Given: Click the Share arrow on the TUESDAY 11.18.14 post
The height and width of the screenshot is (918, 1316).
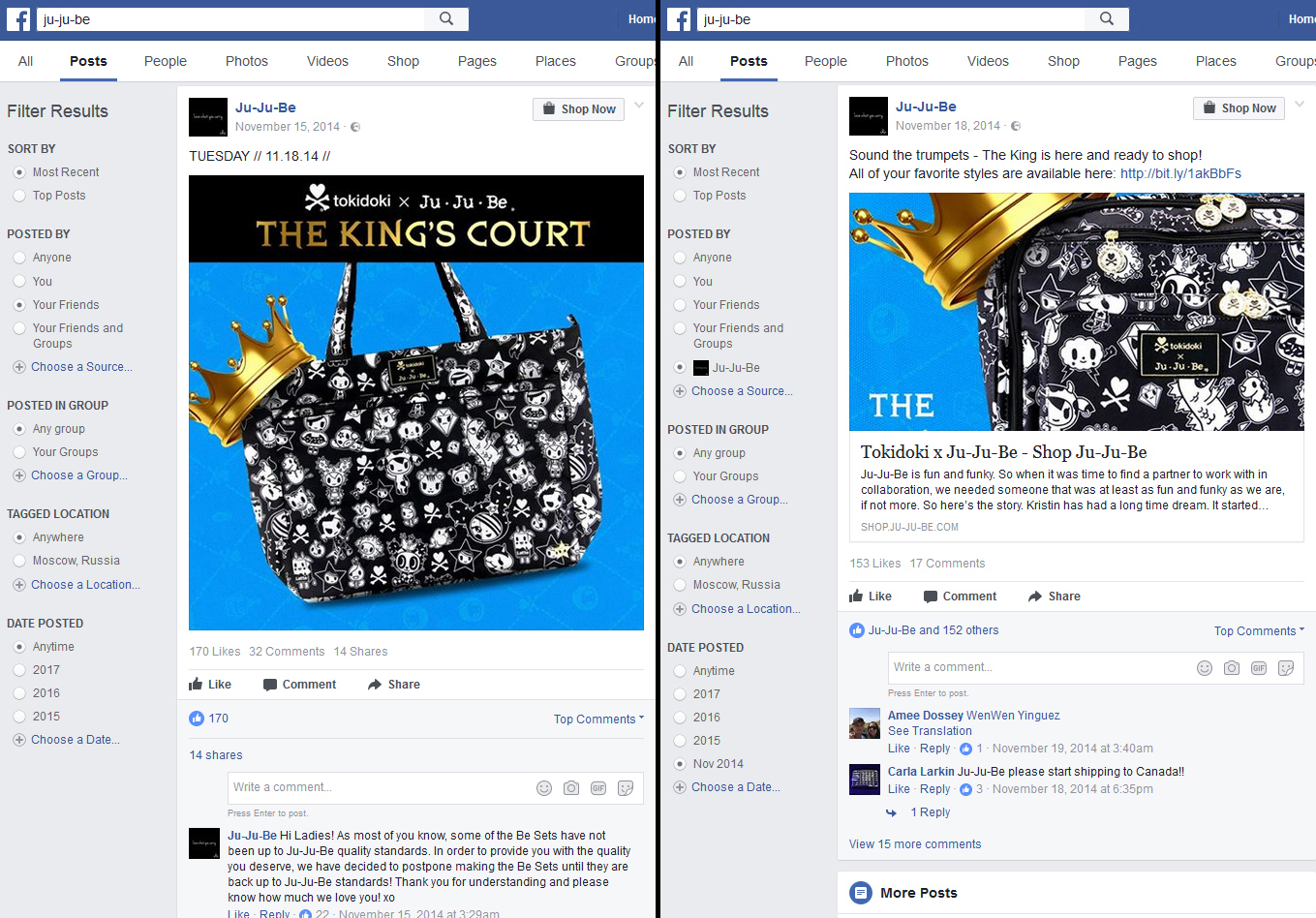Looking at the screenshot, I should click(375, 685).
